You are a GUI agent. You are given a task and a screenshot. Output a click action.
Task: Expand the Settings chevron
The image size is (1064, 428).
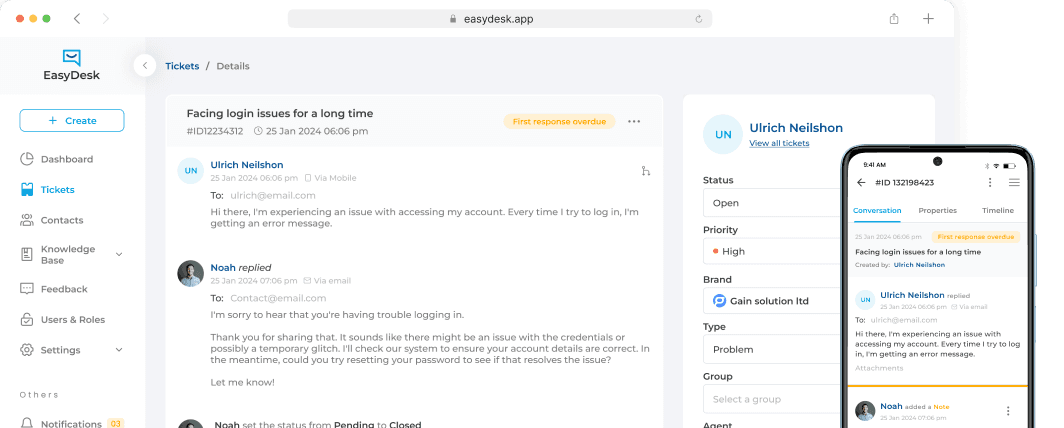pos(119,350)
